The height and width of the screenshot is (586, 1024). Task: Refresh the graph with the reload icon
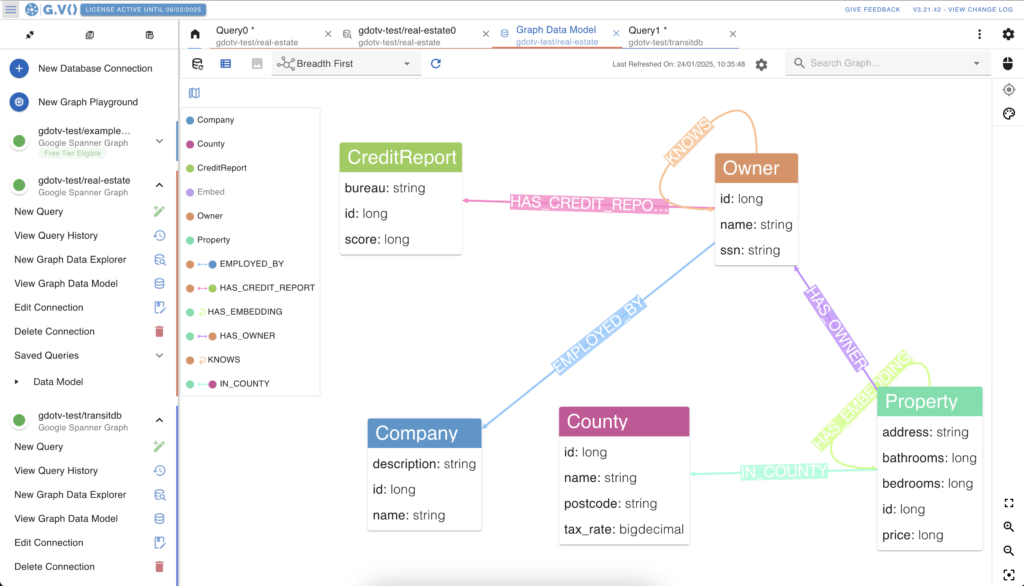[x=438, y=62]
